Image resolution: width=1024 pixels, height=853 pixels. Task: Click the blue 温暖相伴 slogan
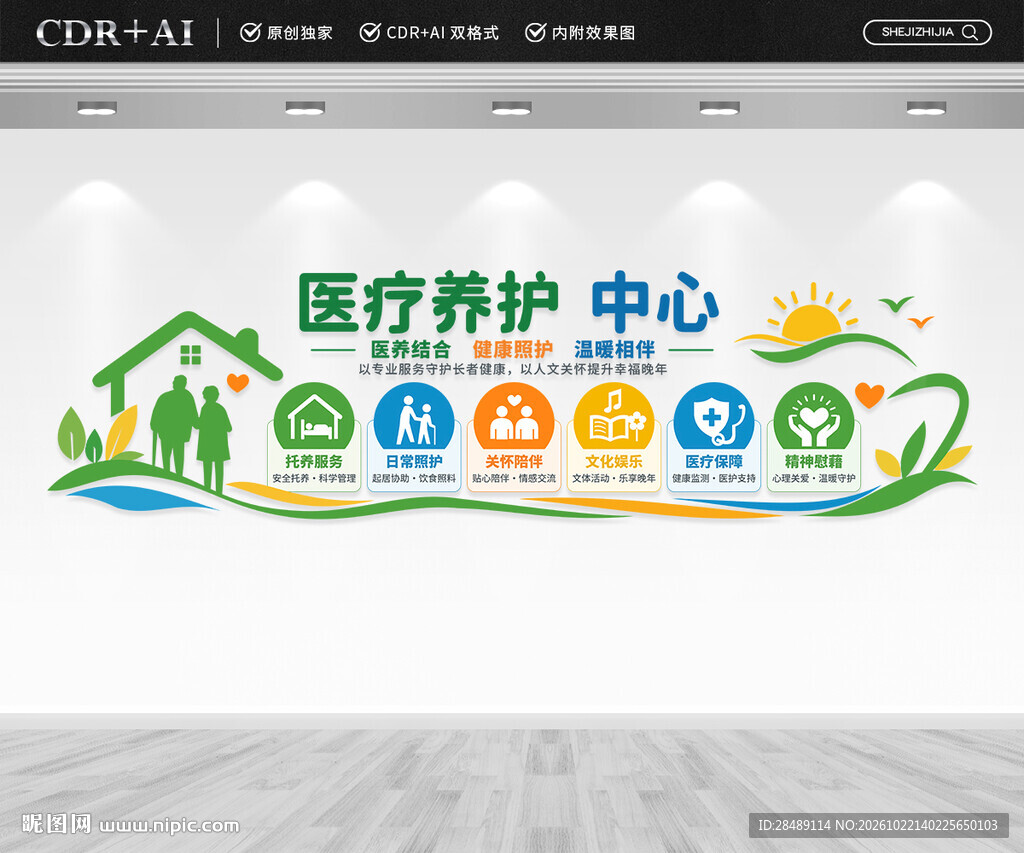(615, 349)
